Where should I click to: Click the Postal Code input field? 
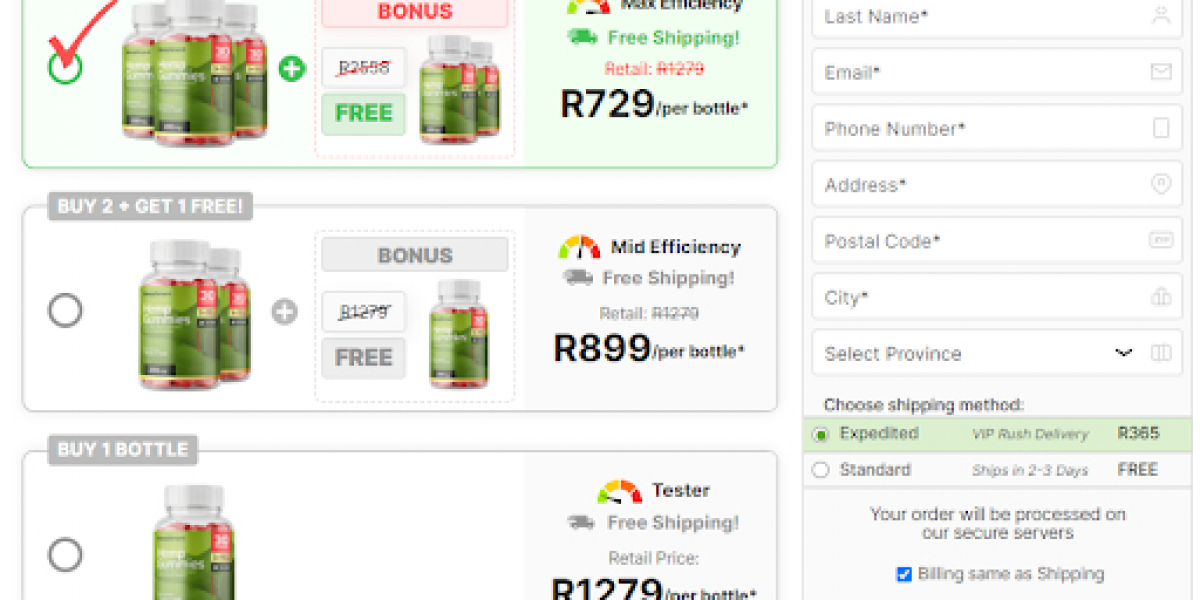pyautogui.click(x=980, y=240)
